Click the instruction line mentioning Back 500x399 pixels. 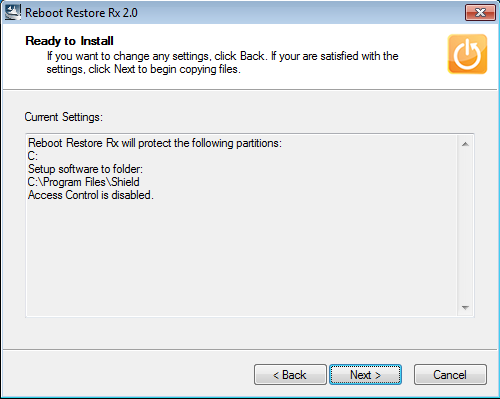click(222, 56)
